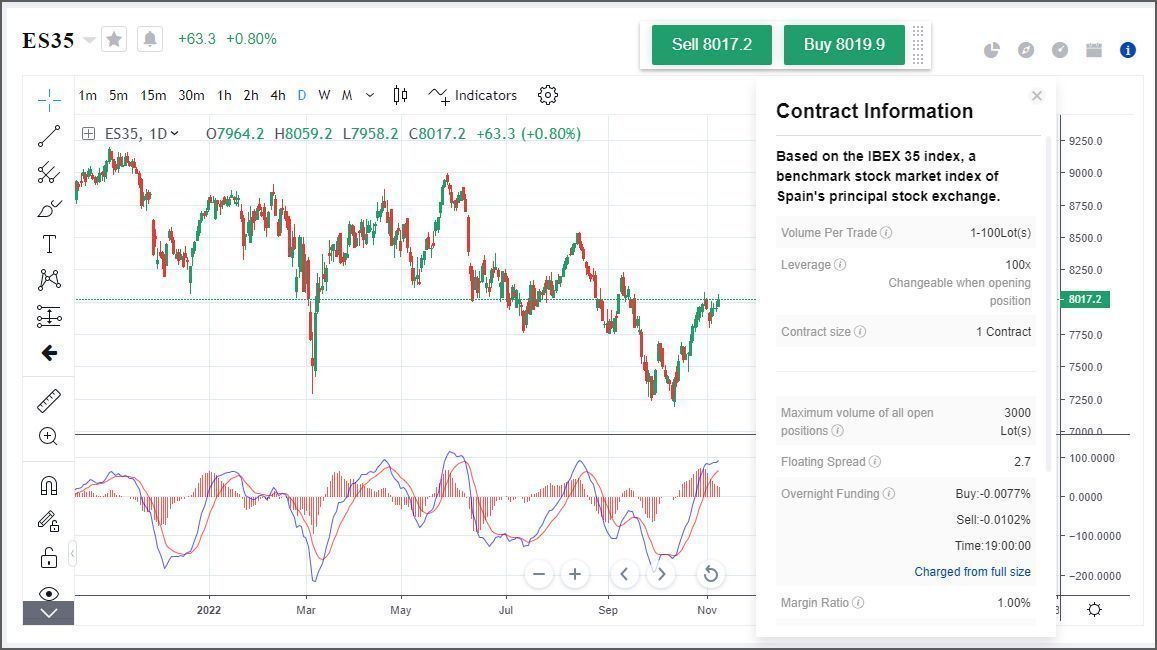Image resolution: width=1157 pixels, height=650 pixels.
Task: Toggle the lock all drawings control
Action: click(47, 556)
